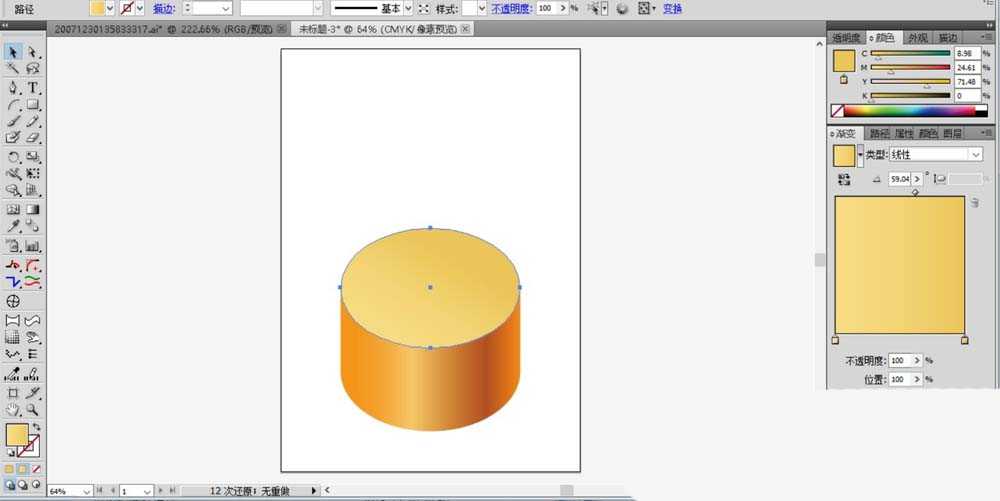Select the Type tool (T)
Image resolution: width=1000 pixels, height=501 pixels.
[x=33, y=88]
